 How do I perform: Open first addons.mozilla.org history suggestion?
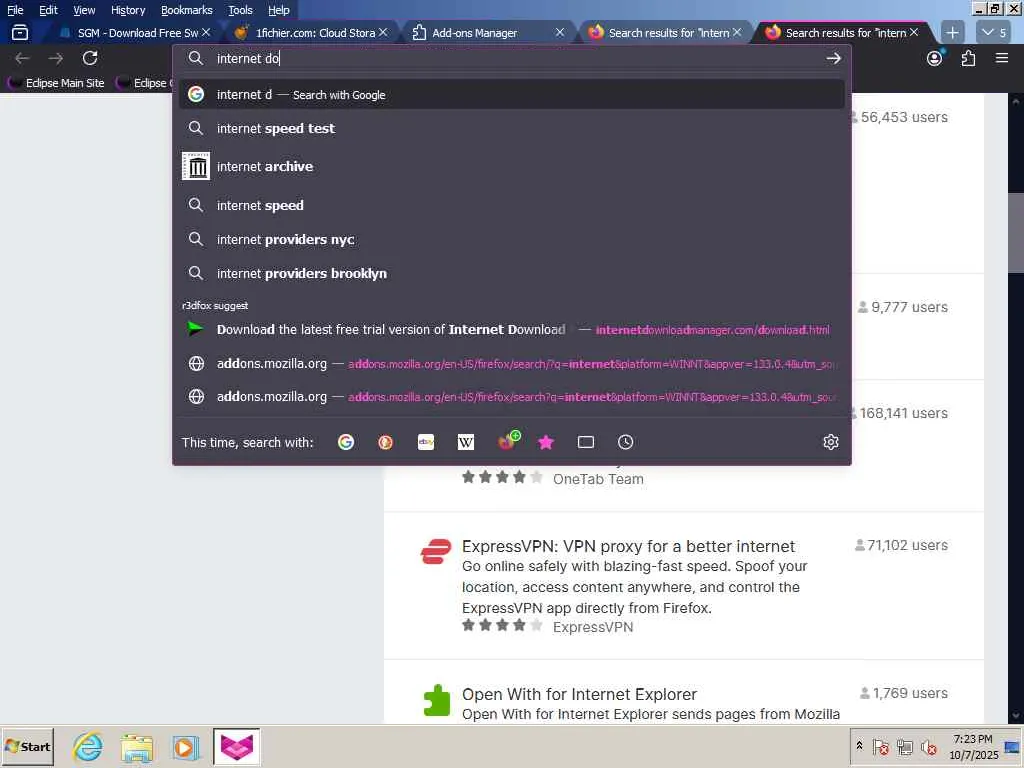[511, 363]
